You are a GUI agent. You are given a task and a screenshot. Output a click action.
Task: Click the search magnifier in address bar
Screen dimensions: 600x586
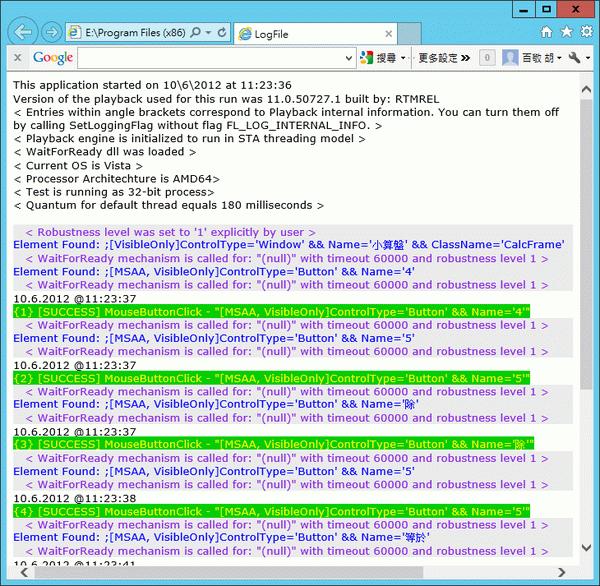tap(196, 33)
